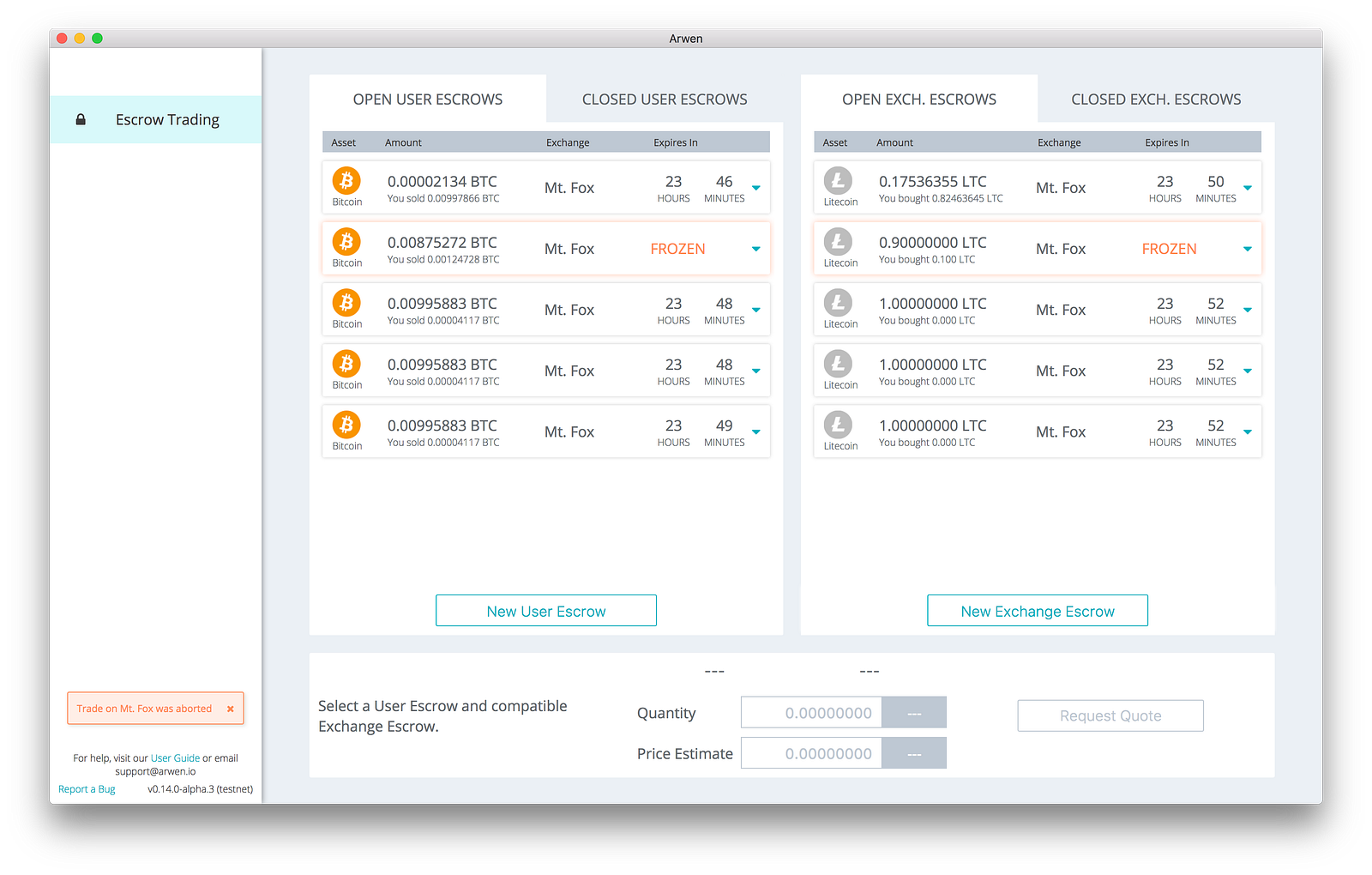Viewport: 1372px width, 875px height.
Task: Click the unit selector next to Price Estimate
Action: tap(914, 753)
